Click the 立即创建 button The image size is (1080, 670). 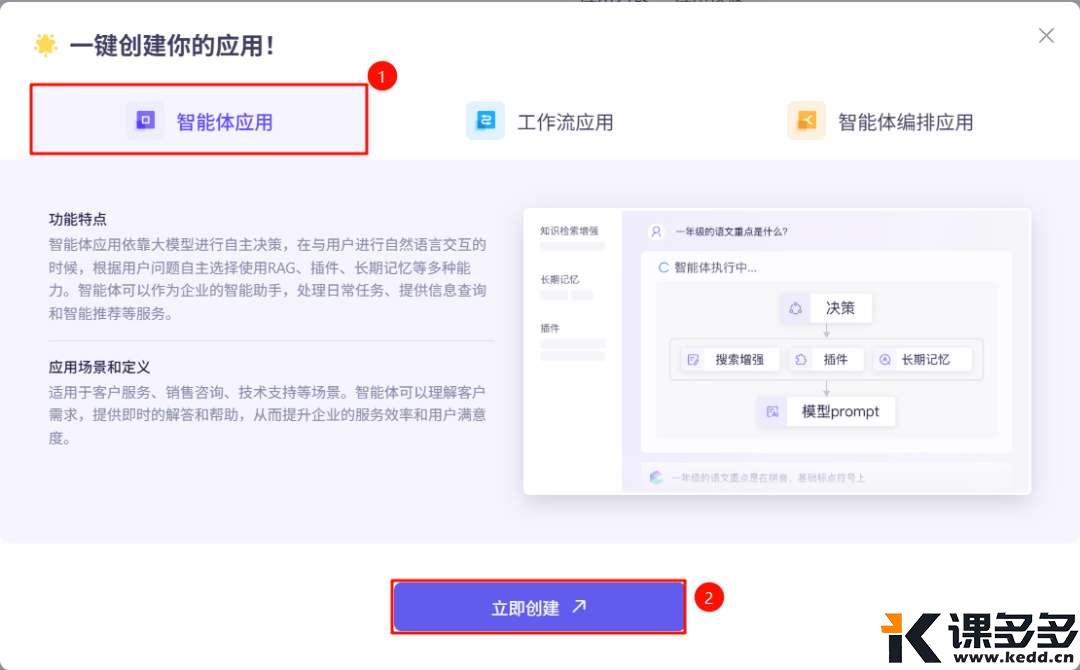pos(538,605)
